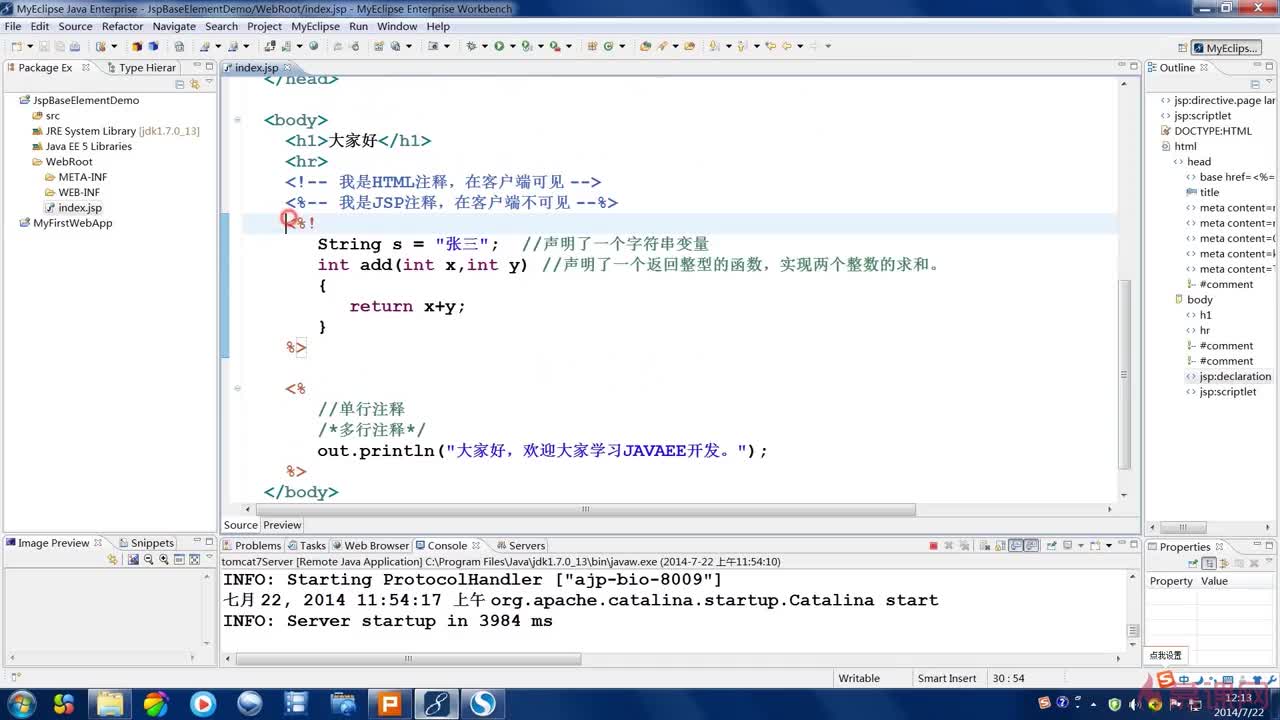Open the Navigate menu
Screen dimensions: 1280x720
pos(174,26)
